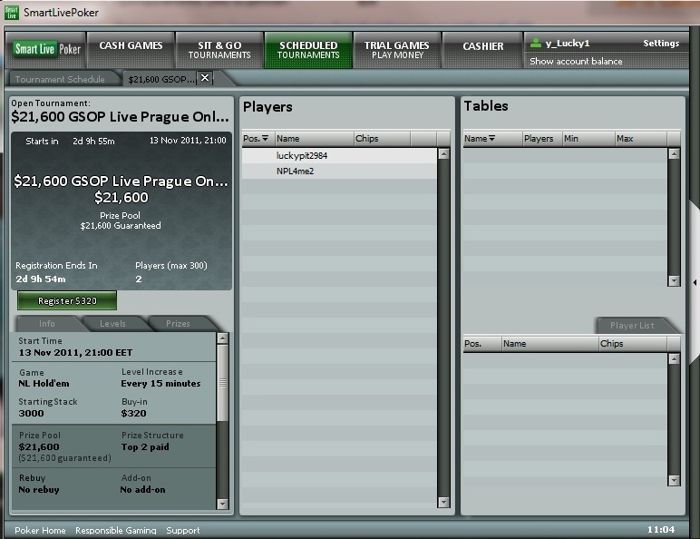Sort Tables list by Name column

(492, 138)
